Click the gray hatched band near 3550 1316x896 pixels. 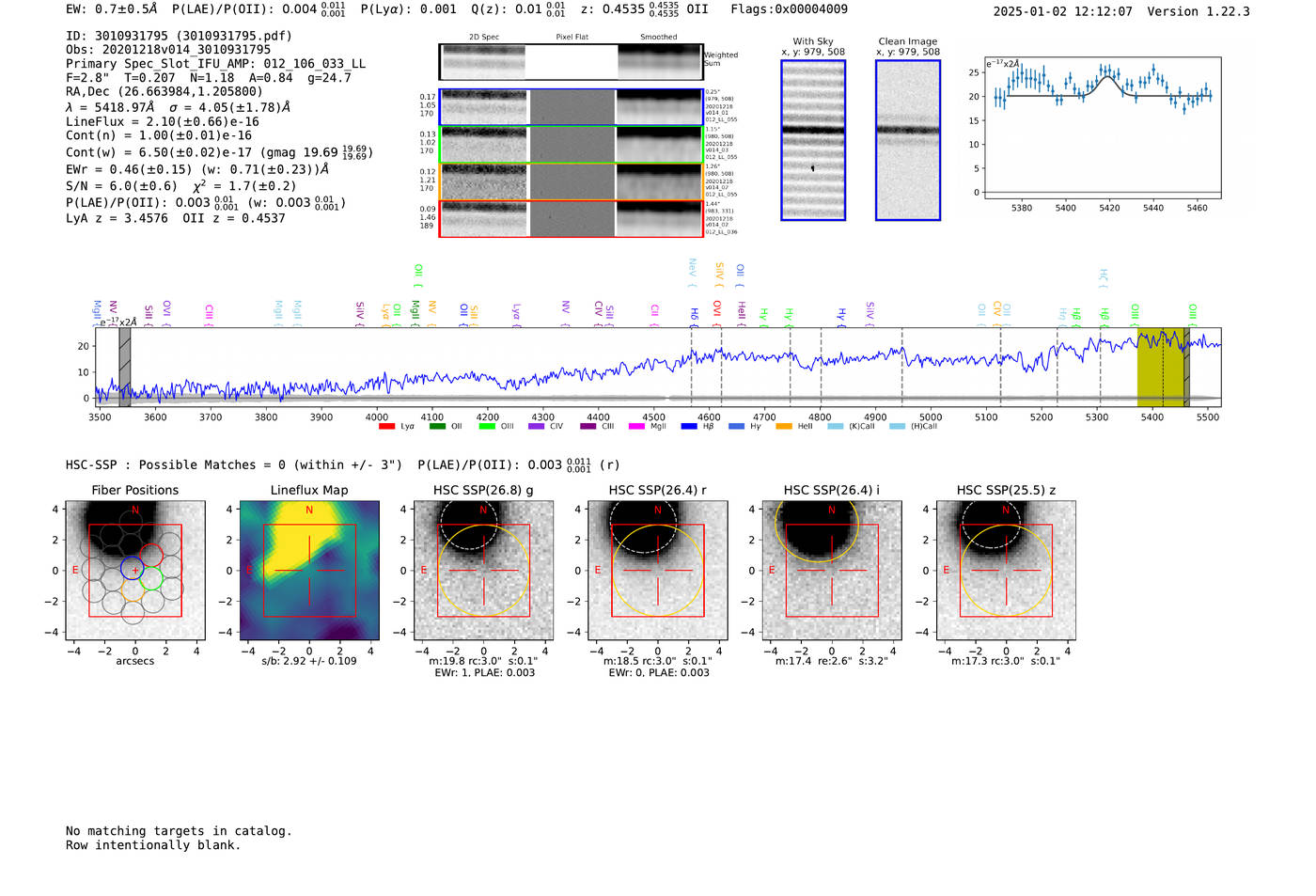124,367
